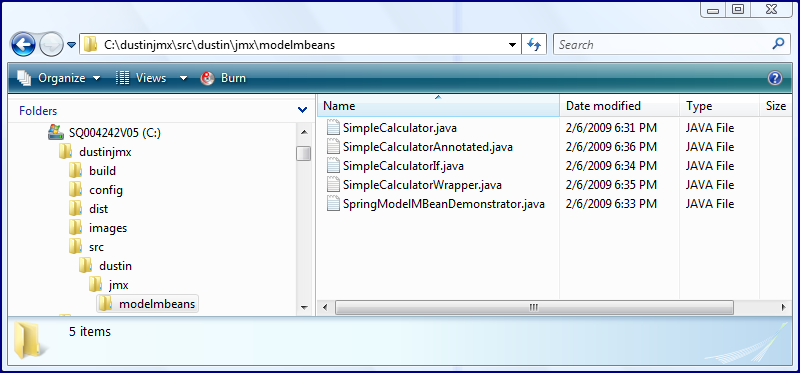
Task: Open the Views dropdown arrow
Action: pyautogui.click(x=183, y=79)
